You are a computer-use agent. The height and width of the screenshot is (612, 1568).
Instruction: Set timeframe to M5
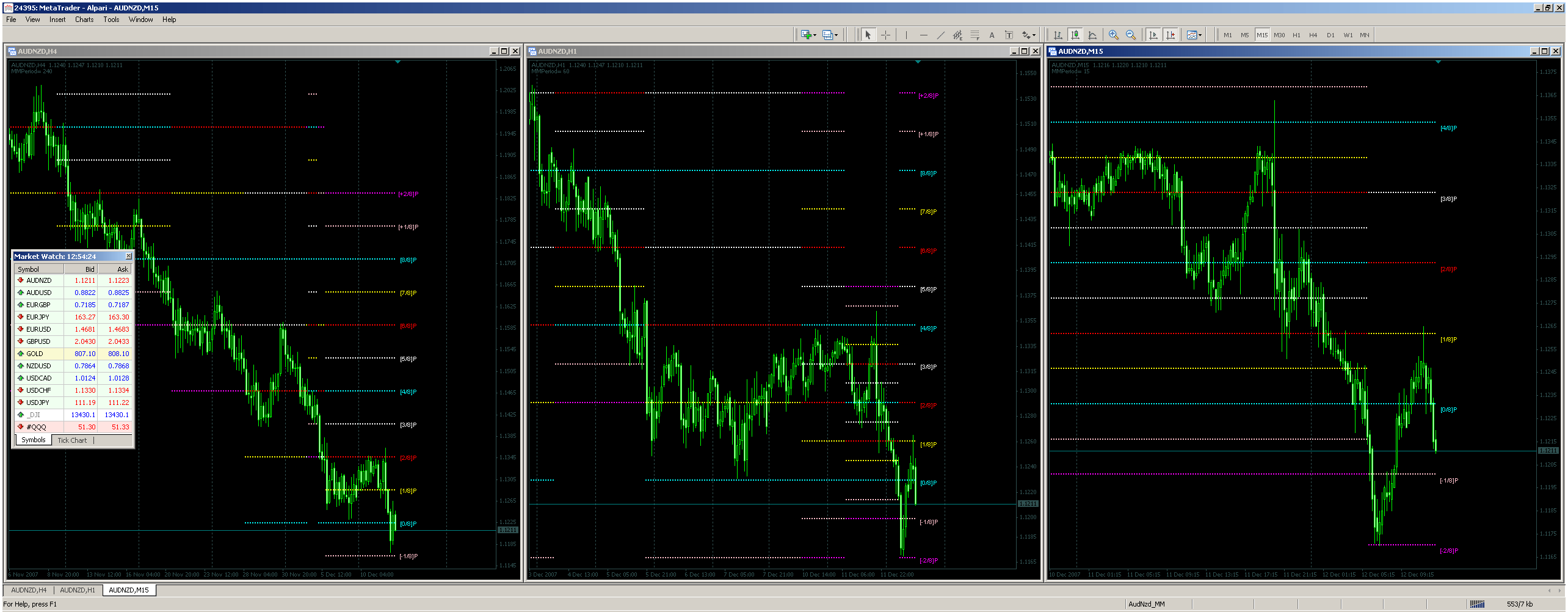point(1245,35)
